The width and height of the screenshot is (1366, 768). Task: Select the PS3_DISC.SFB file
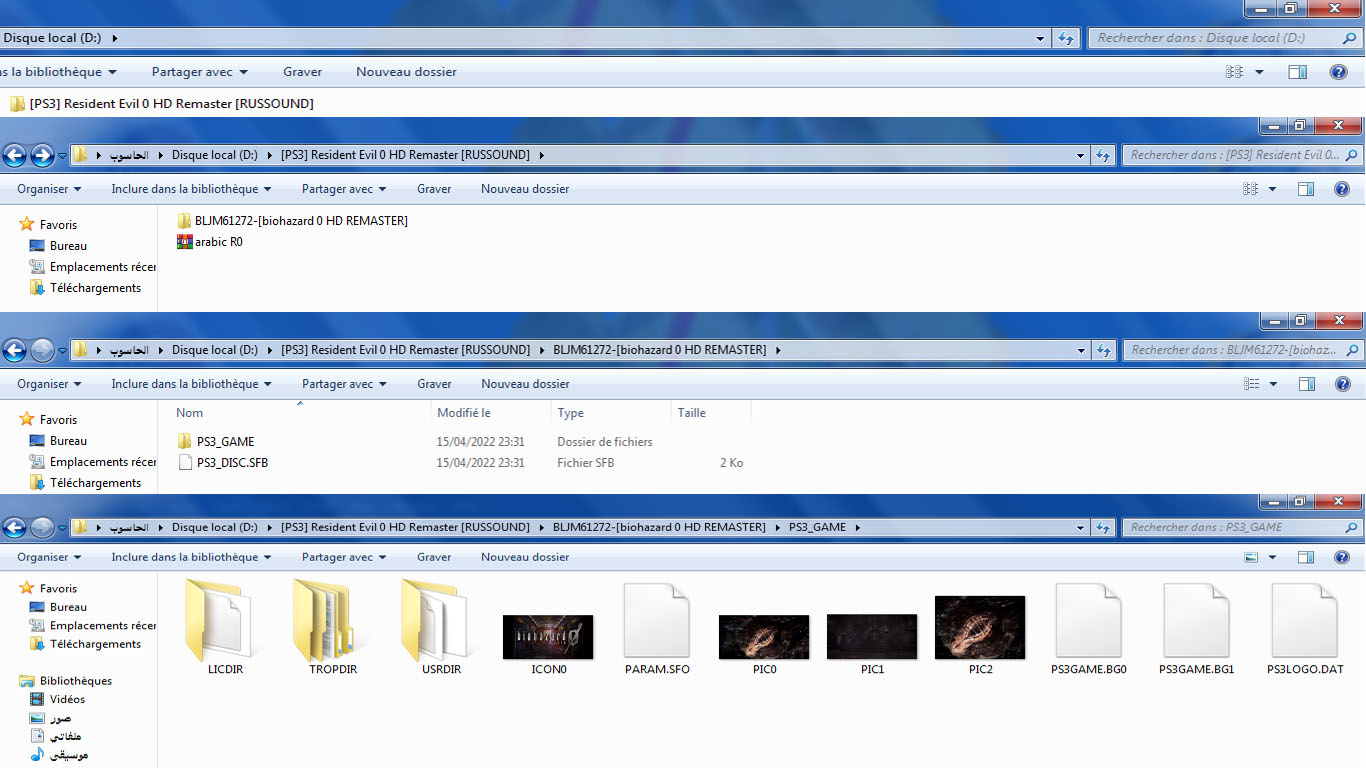[x=232, y=463]
